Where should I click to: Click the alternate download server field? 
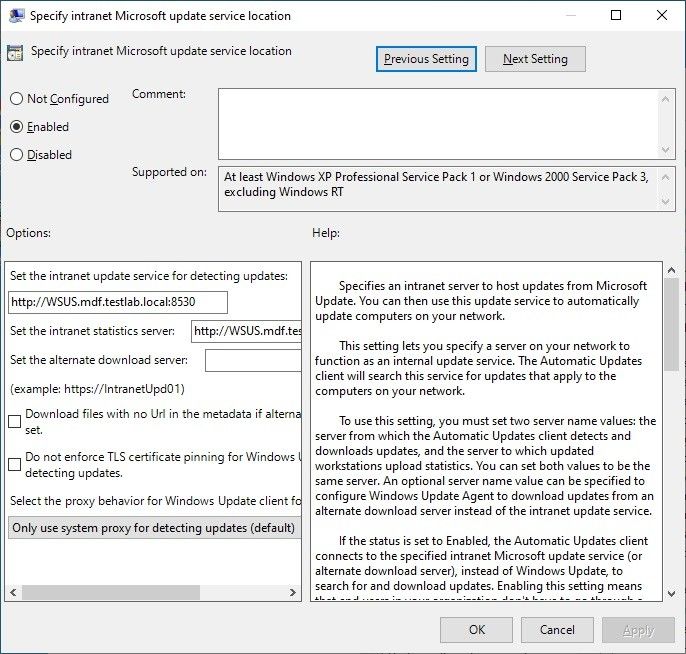253,360
